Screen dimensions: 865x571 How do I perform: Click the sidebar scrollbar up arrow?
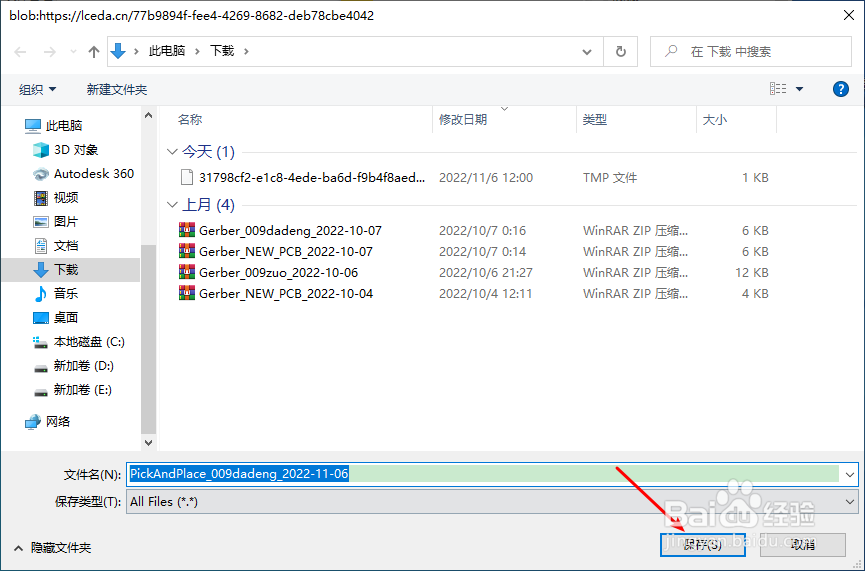148,115
